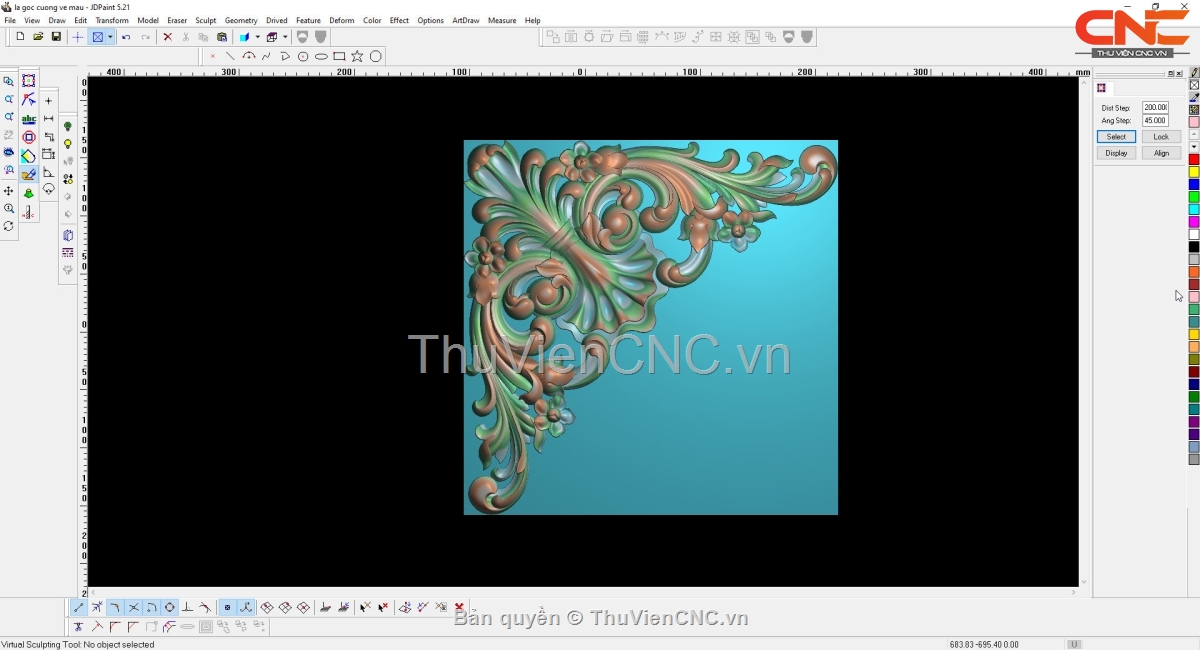Click the refresh view icon in left toolbar
Image resolution: width=1200 pixels, height=650 pixels.
click(9, 227)
